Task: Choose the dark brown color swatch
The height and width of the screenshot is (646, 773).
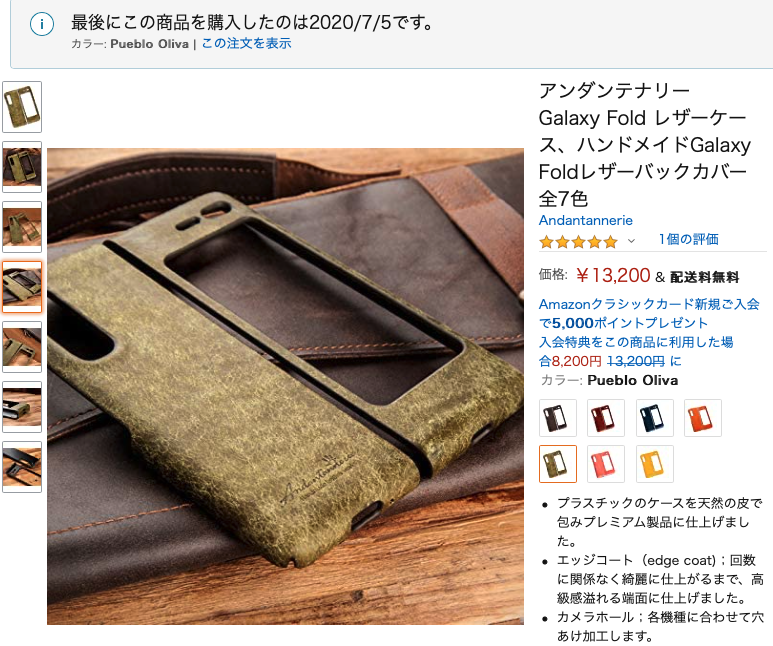Action: (x=558, y=418)
